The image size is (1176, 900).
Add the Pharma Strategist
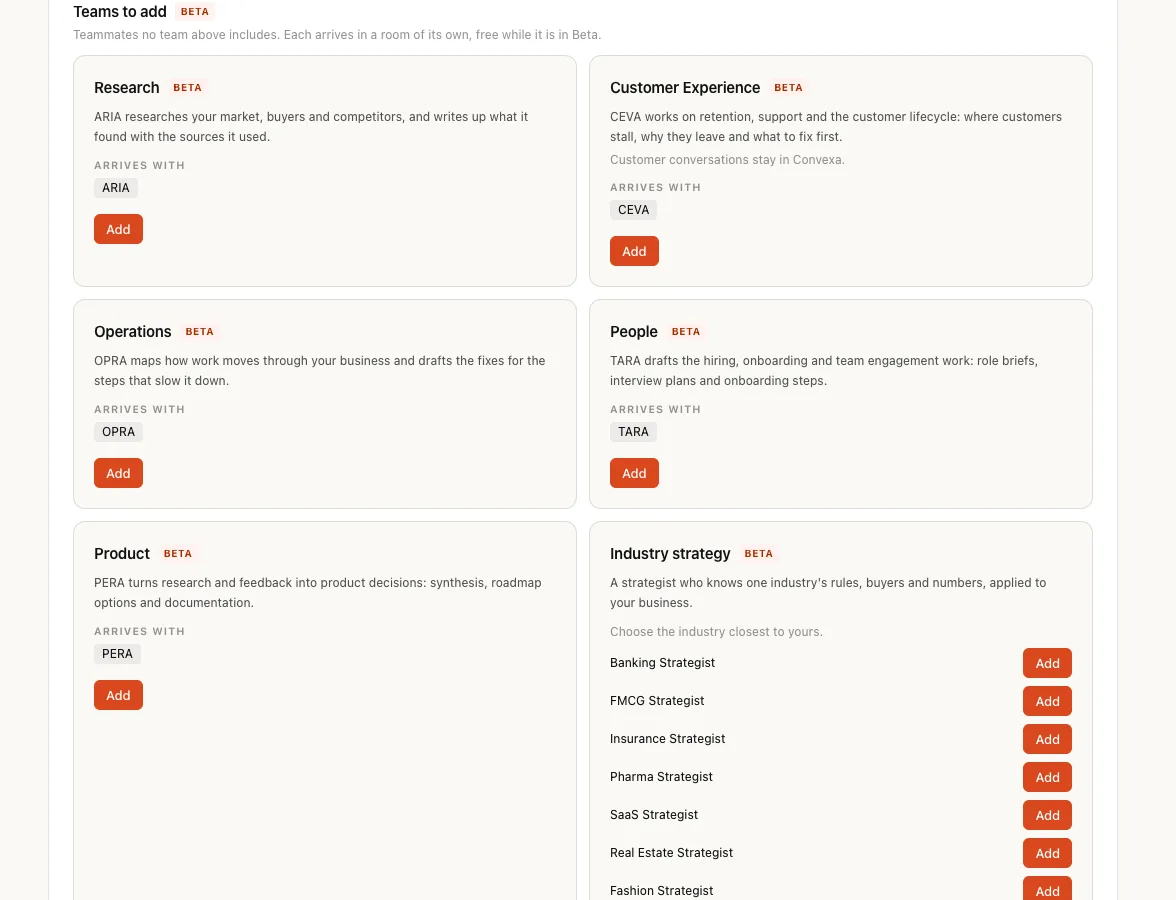point(1047,777)
